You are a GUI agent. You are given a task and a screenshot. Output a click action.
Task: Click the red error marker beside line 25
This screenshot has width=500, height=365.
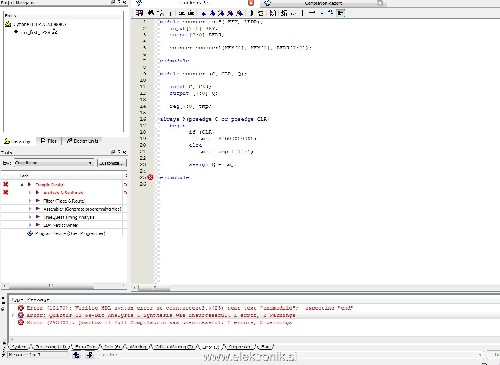pos(150,177)
